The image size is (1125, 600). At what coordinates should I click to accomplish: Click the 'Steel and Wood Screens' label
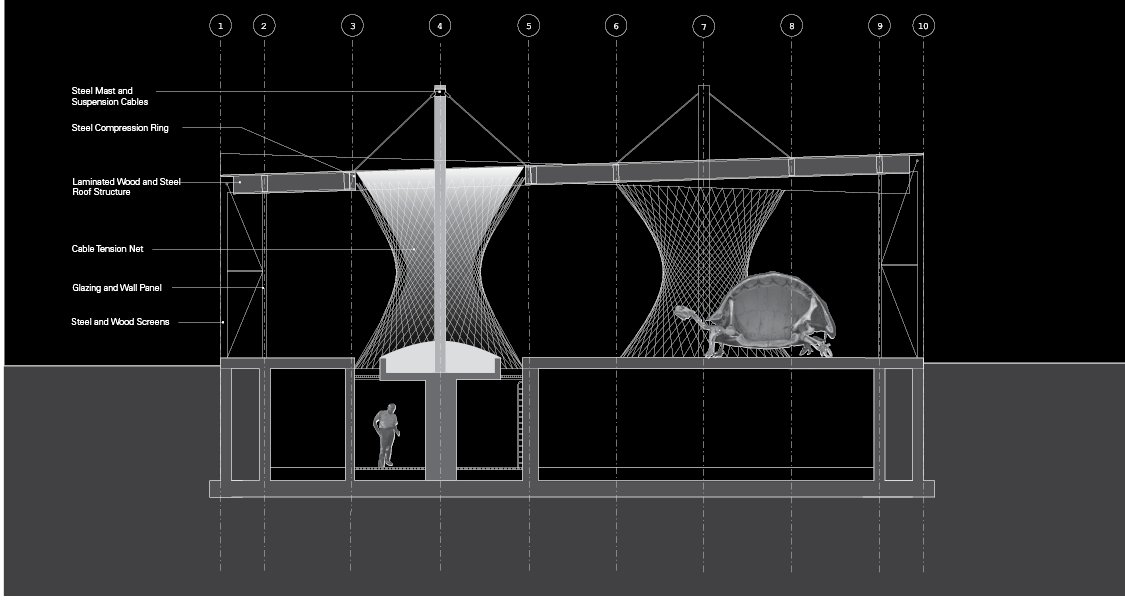[121, 322]
